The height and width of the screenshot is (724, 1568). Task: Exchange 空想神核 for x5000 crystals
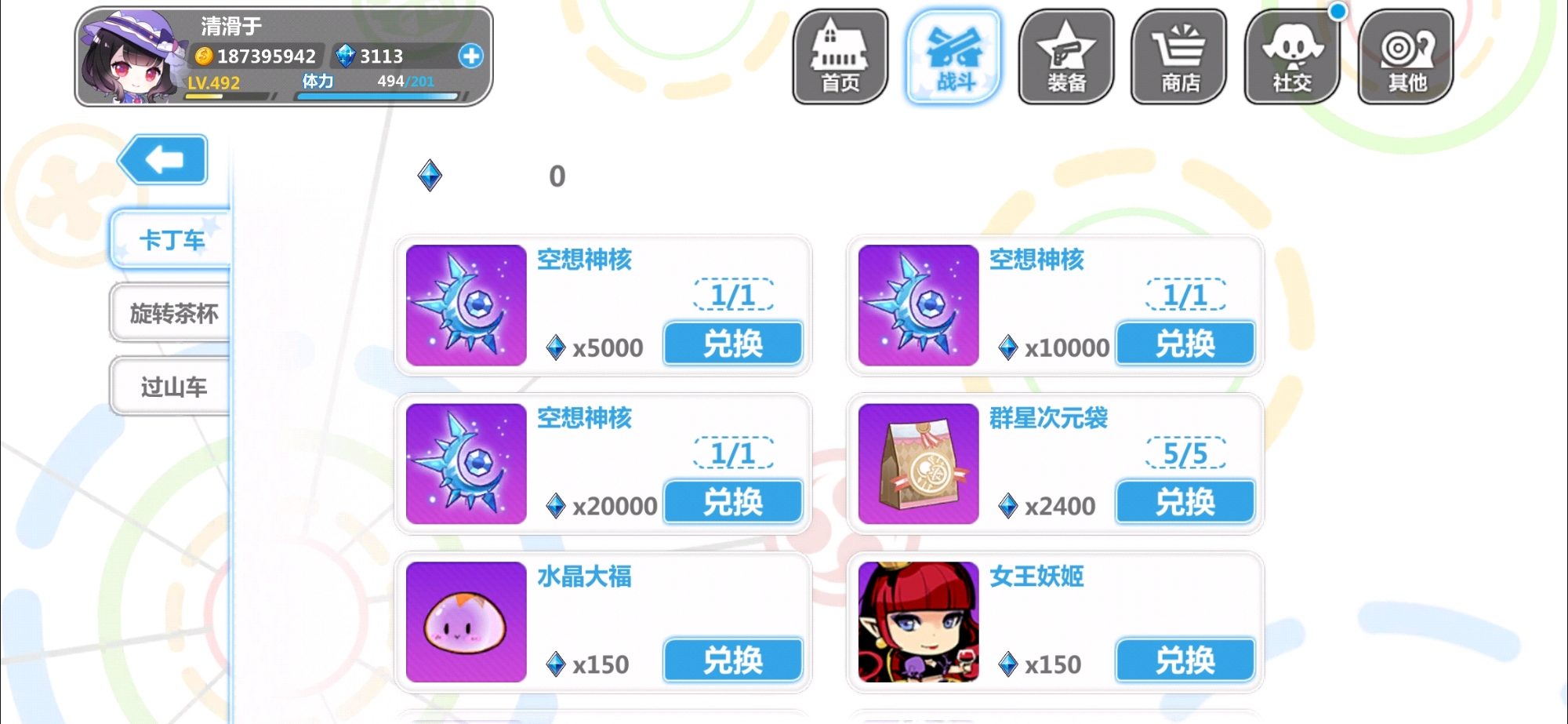[733, 344]
